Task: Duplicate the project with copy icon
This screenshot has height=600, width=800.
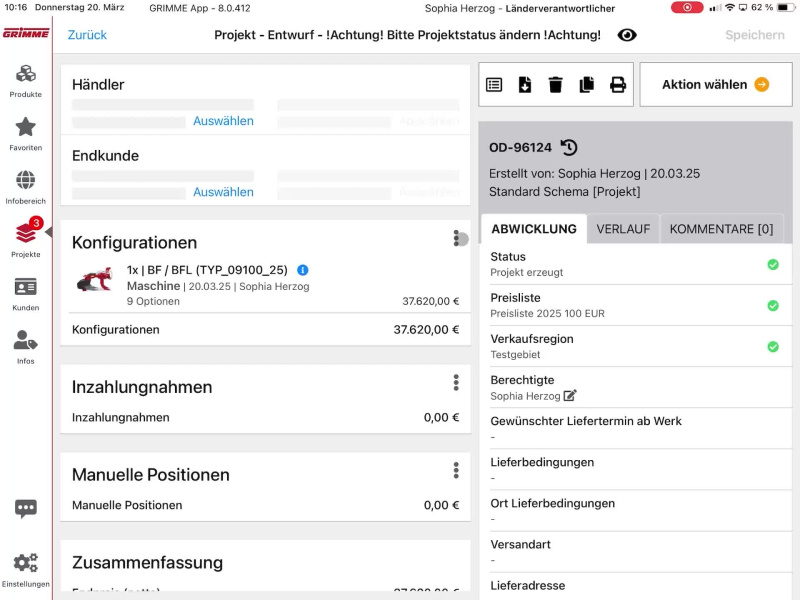Action: 587,85
